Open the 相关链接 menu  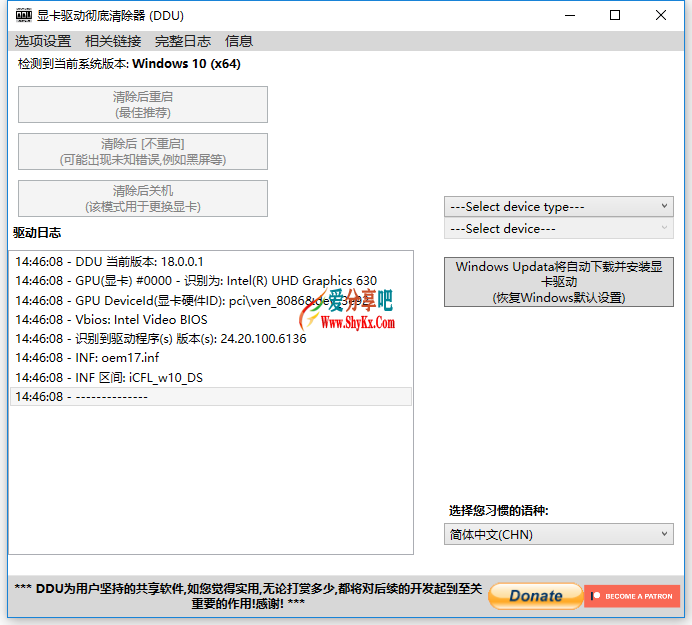pyautogui.click(x=113, y=41)
